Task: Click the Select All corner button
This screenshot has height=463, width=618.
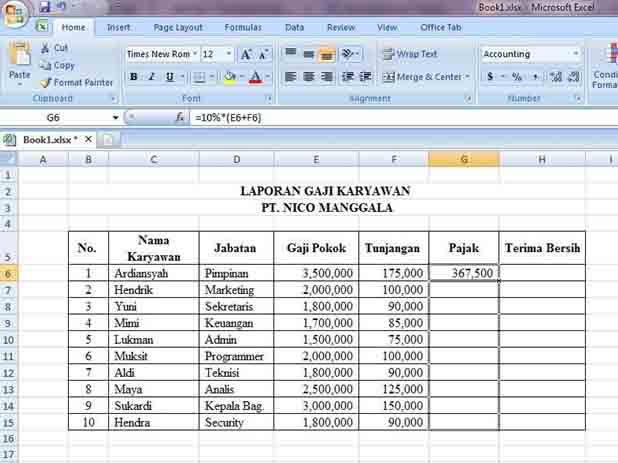Action: 8,159
